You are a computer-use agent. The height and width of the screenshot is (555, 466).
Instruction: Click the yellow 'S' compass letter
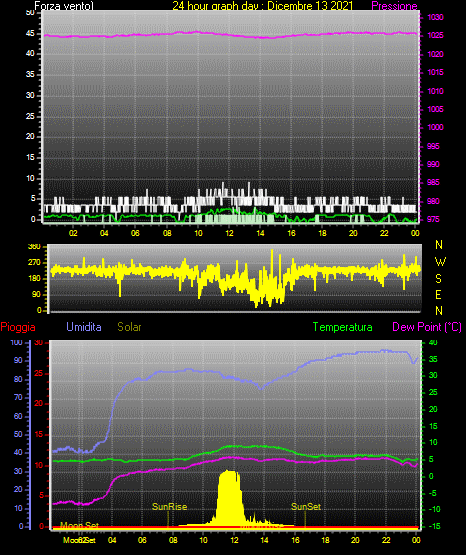pos(438,279)
